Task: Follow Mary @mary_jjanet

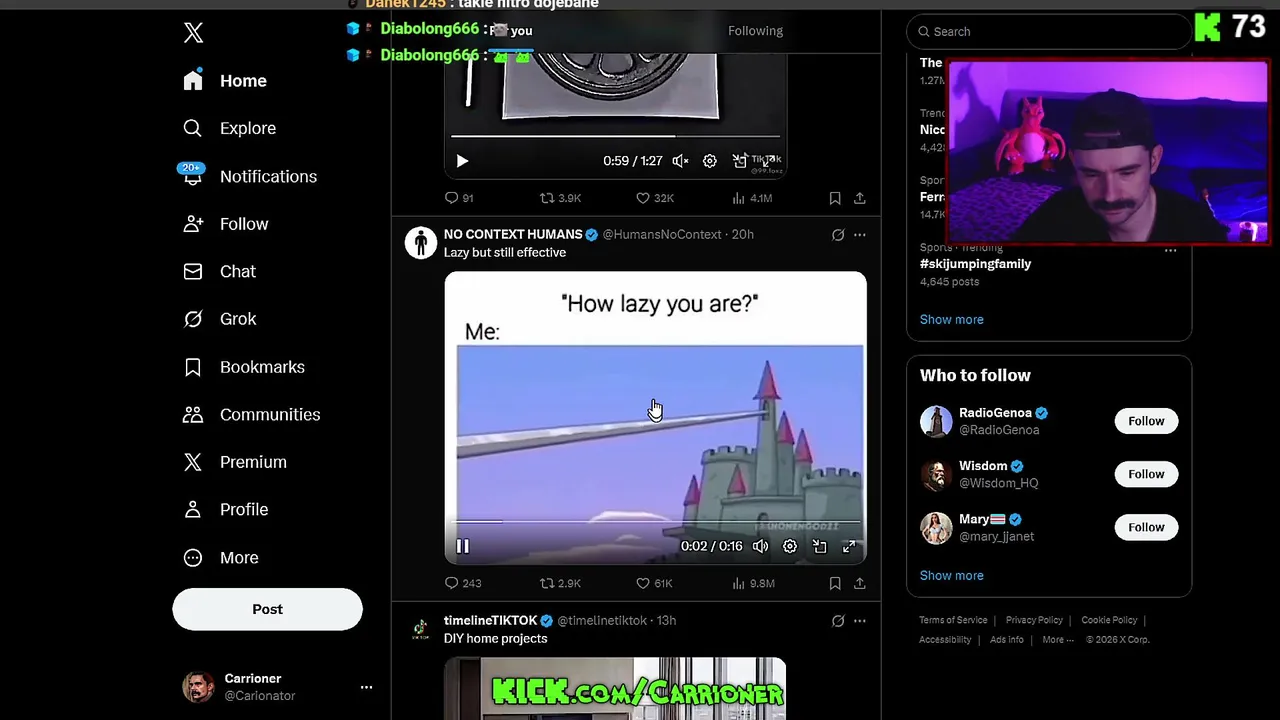Action: (x=1146, y=527)
